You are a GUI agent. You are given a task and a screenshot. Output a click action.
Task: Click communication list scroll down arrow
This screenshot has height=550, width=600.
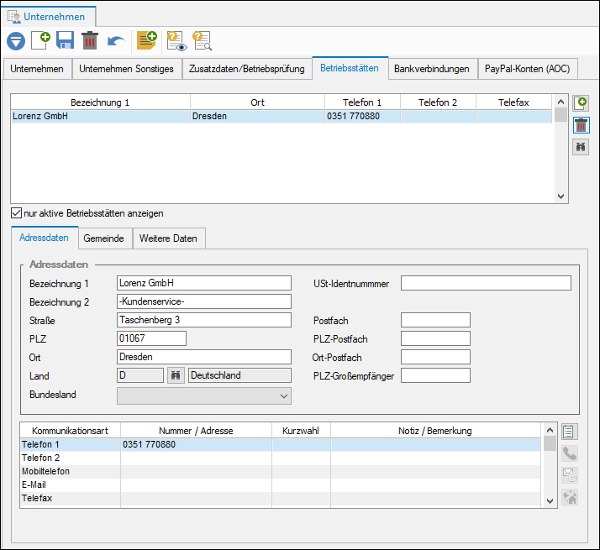tap(550, 501)
